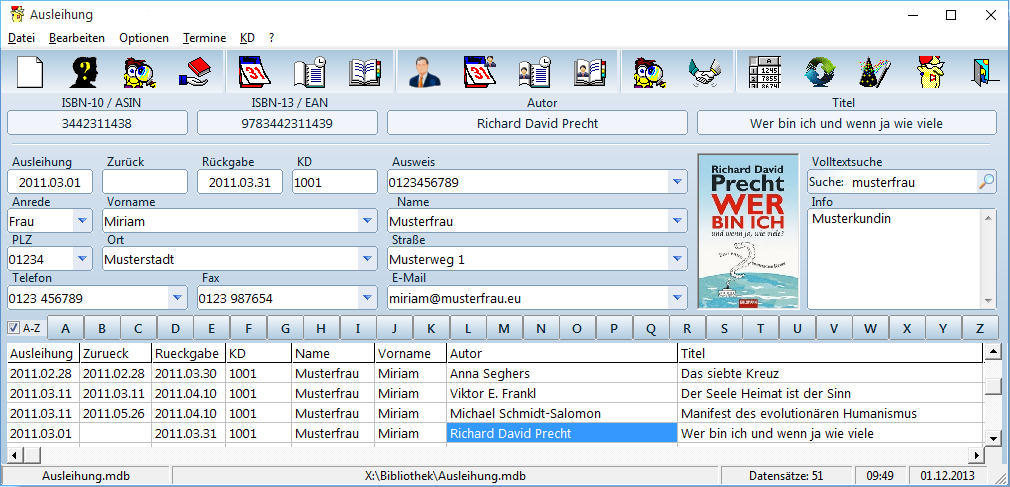Expand the E-Mail dropdown arrow
The height and width of the screenshot is (487, 1010).
676,298
